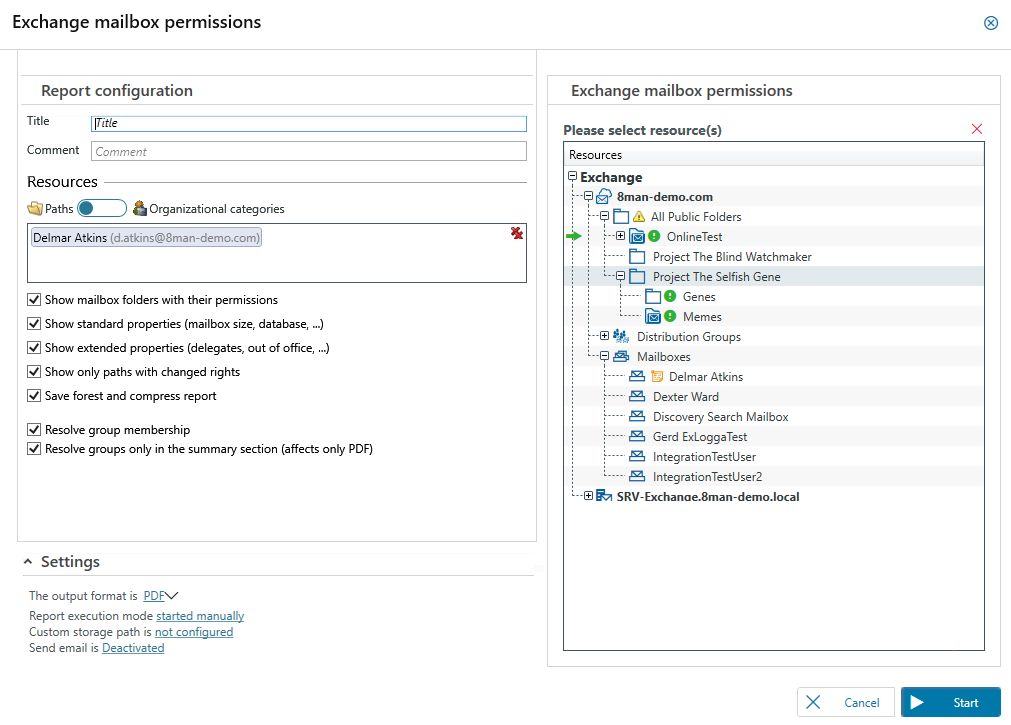This screenshot has height=725, width=1011.
Task: Click the warning icon beside All Public Folders
Action: (x=639, y=217)
